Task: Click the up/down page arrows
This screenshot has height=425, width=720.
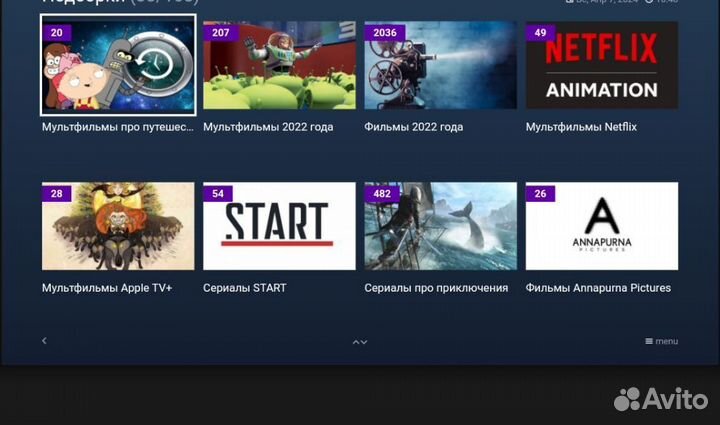Action: [360, 342]
